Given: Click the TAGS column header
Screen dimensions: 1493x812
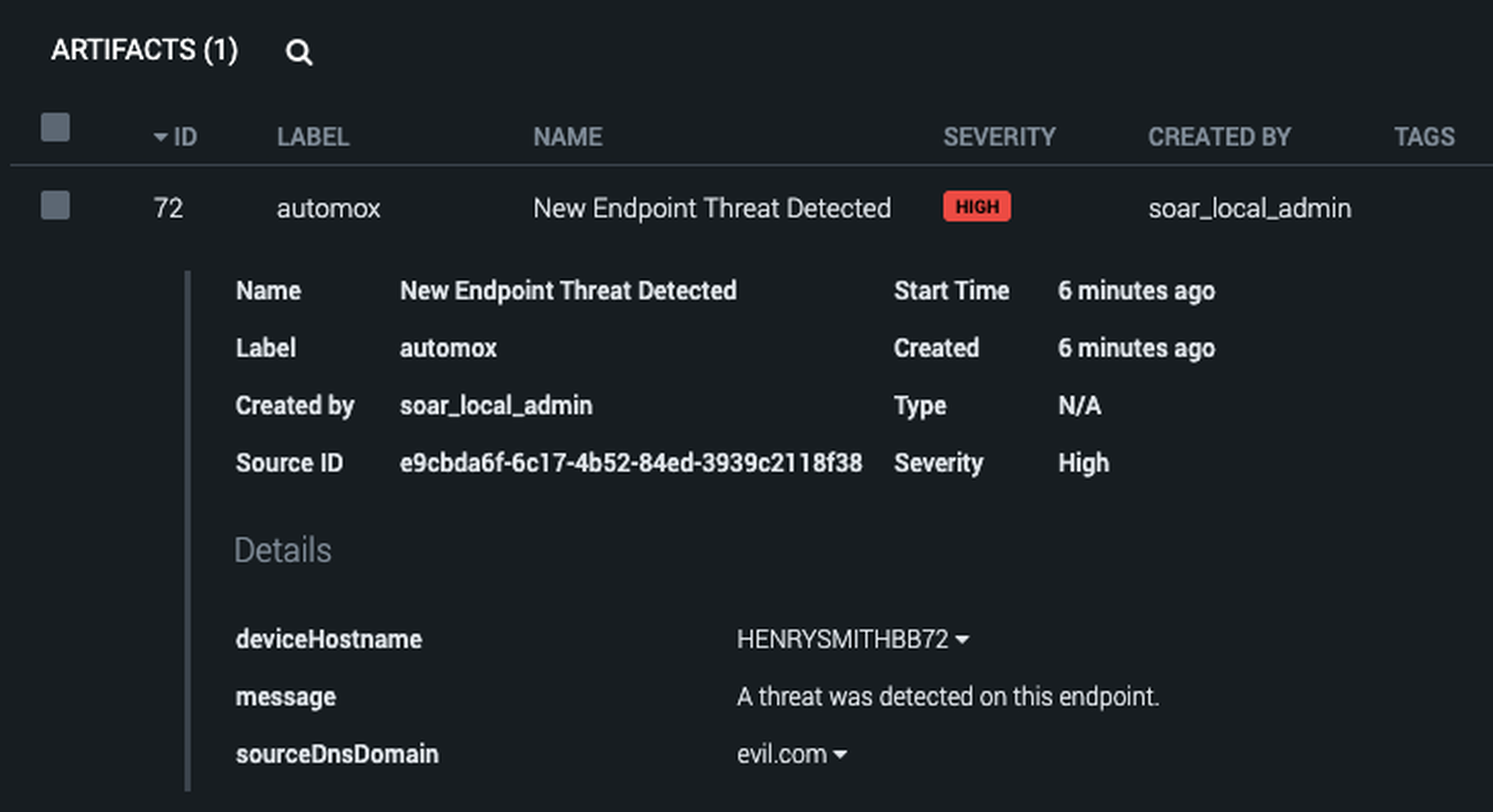Looking at the screenshot, I should coord(1425,137).
